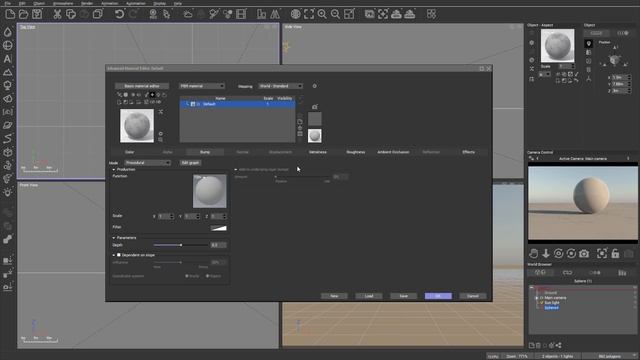Screen dimensions: 640x360
Task: Open the Mode Procedural dropdown
Action: [x=147, y=163]
